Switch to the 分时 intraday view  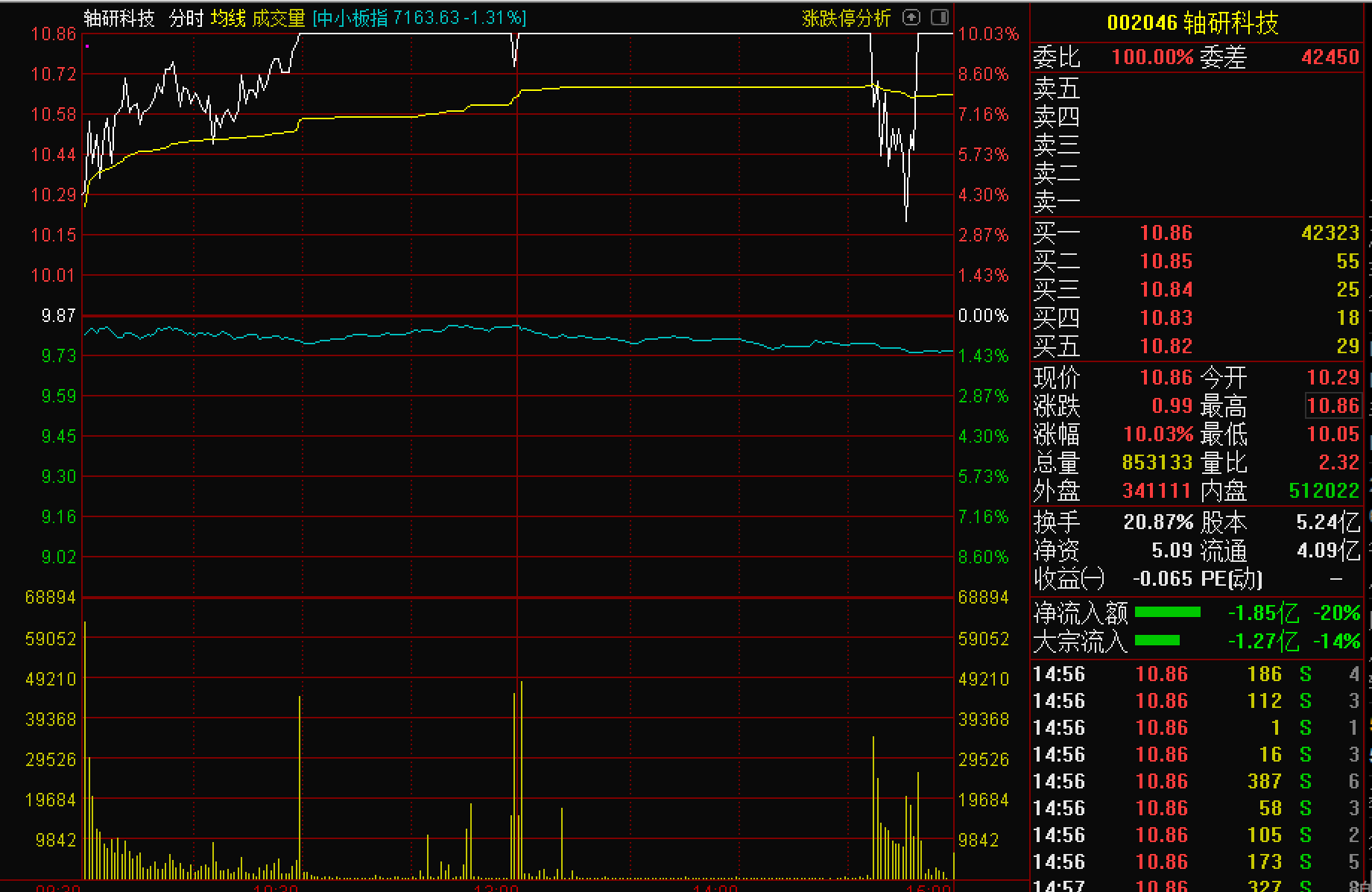[x=186, y=18]
